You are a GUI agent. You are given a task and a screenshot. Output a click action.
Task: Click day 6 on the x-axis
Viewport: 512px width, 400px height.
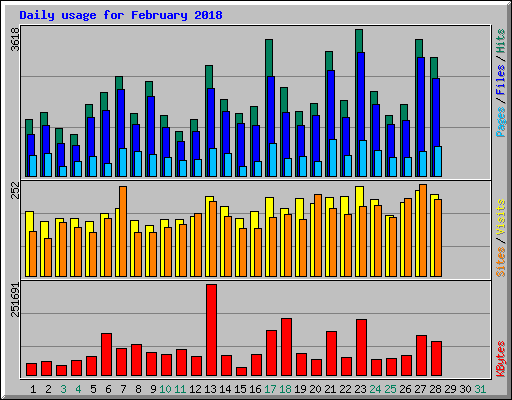(108, 389)
